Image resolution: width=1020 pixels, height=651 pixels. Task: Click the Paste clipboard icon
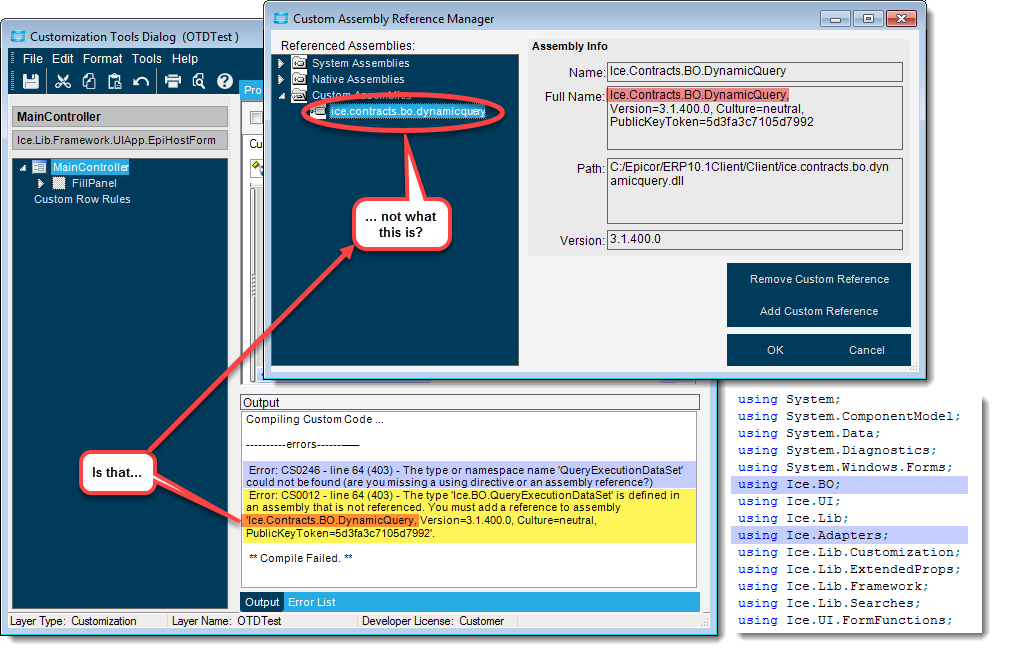[x=114, y=81]
